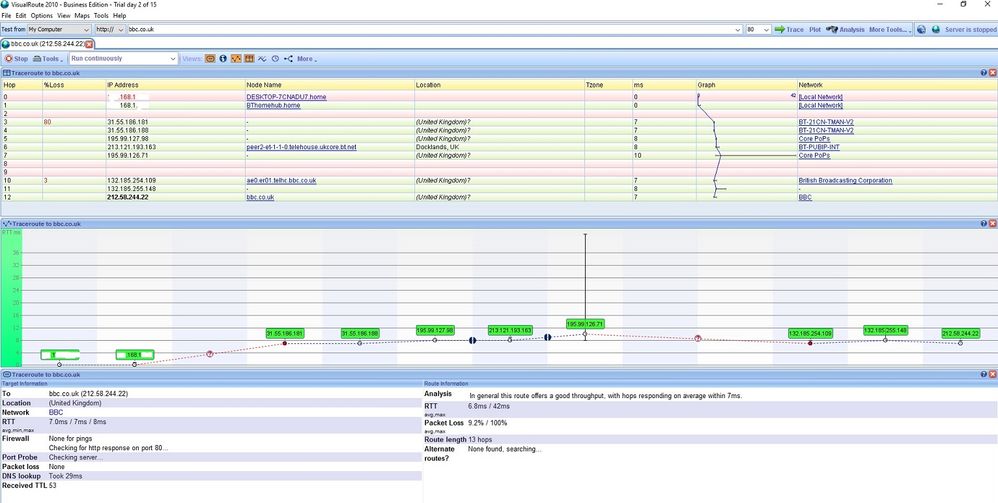The width and height of the screenshot is (998, 503).
Task: Click graph node label 195.99.126.71
Action: 585,324
